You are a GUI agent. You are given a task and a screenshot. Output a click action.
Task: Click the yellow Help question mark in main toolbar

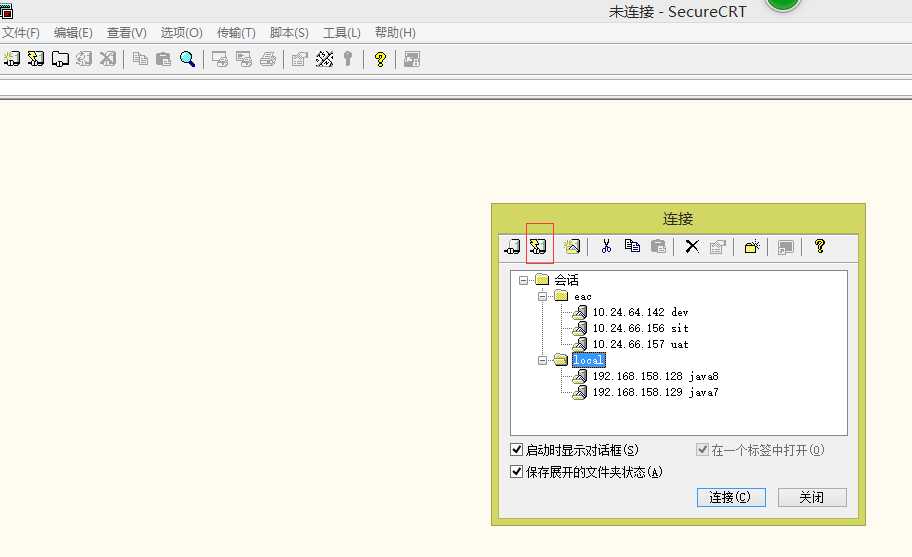pyautogui.click(x=380, y=59)
